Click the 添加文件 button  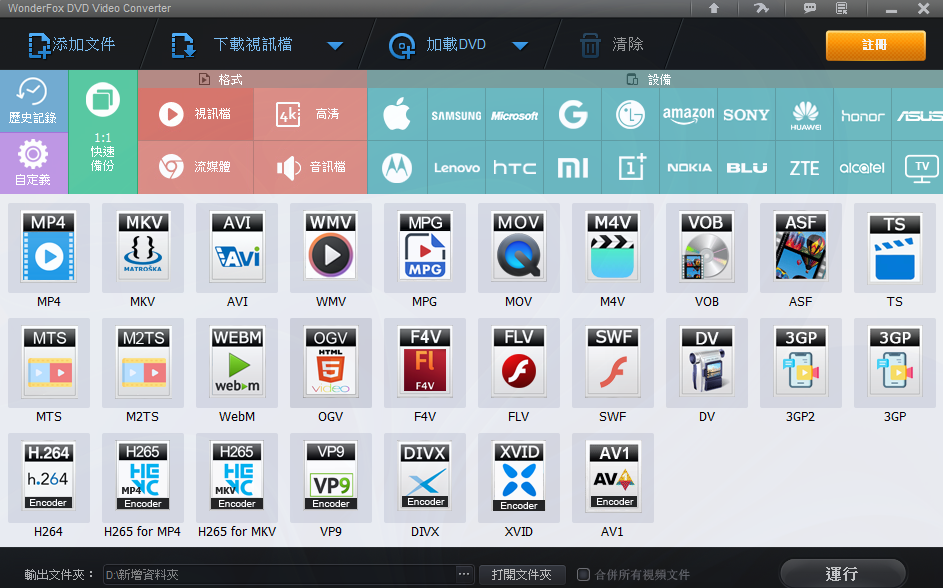(72, 44)
